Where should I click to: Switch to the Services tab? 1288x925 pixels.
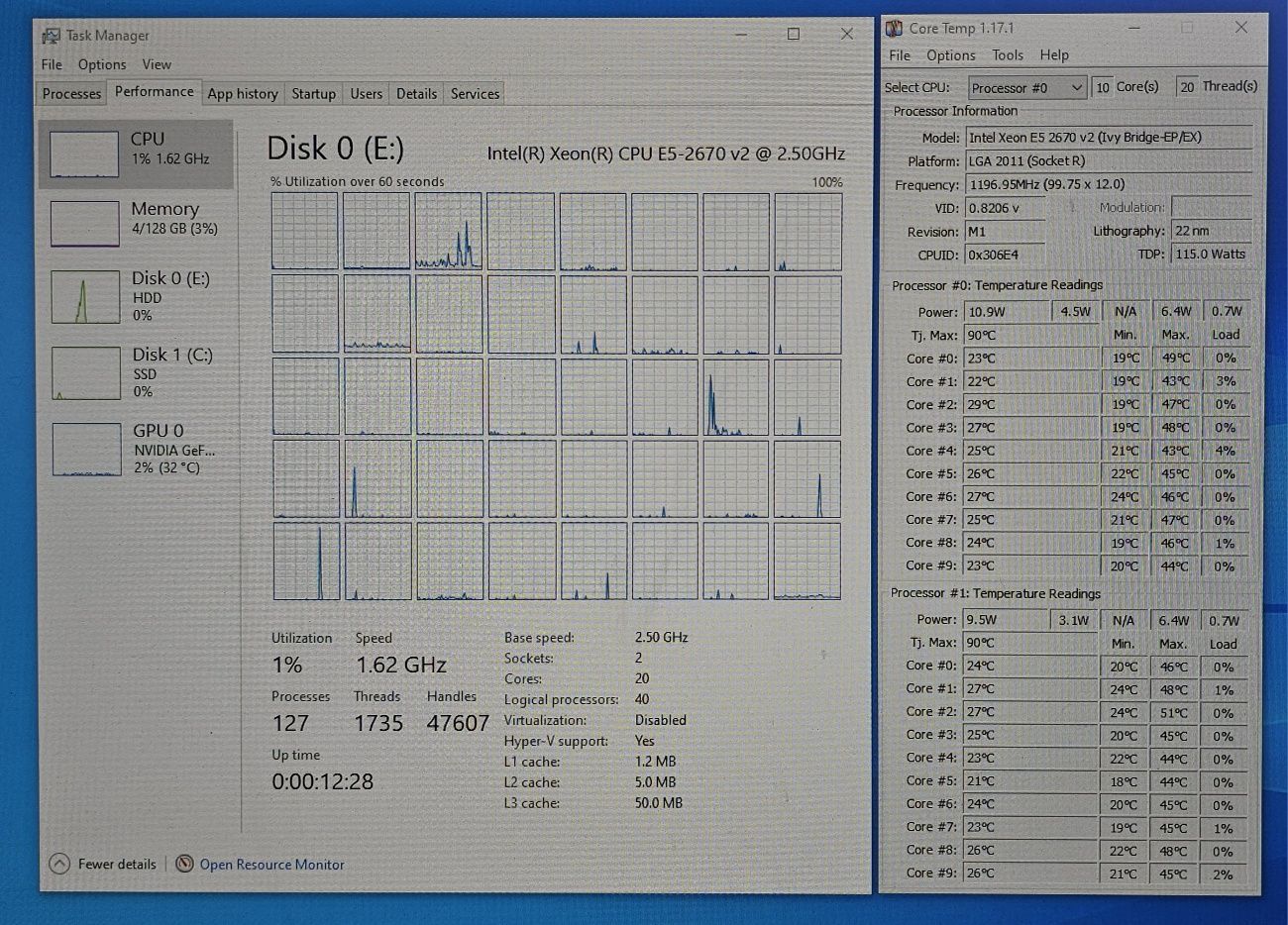click(x=475, y=93)
